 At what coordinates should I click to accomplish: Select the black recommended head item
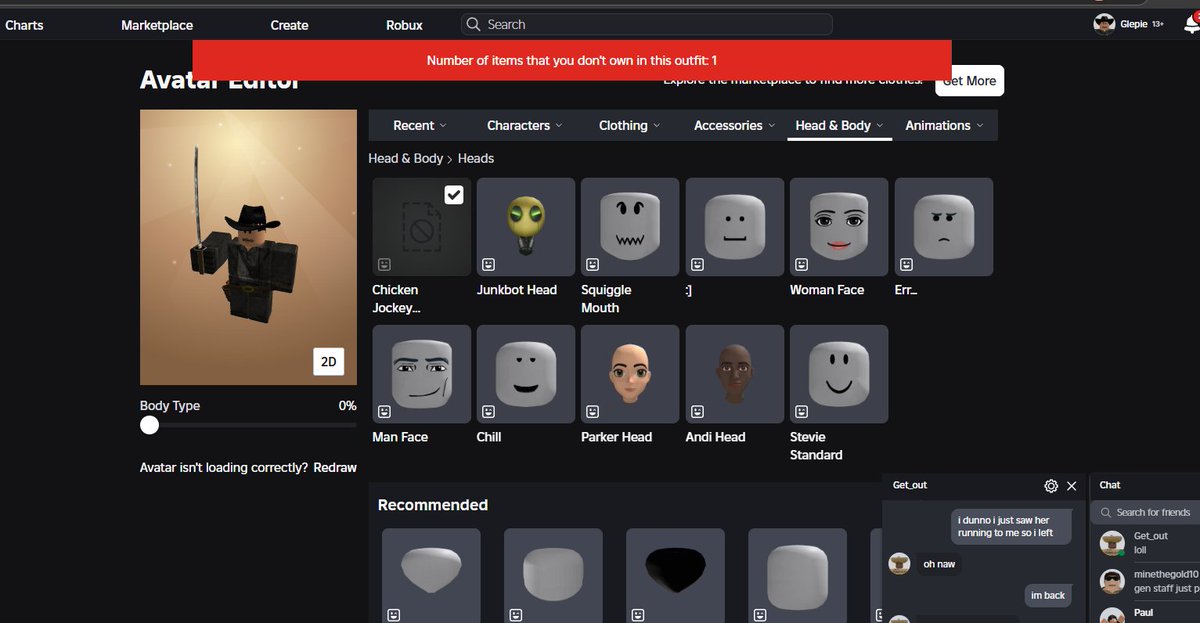click(675, 575)
